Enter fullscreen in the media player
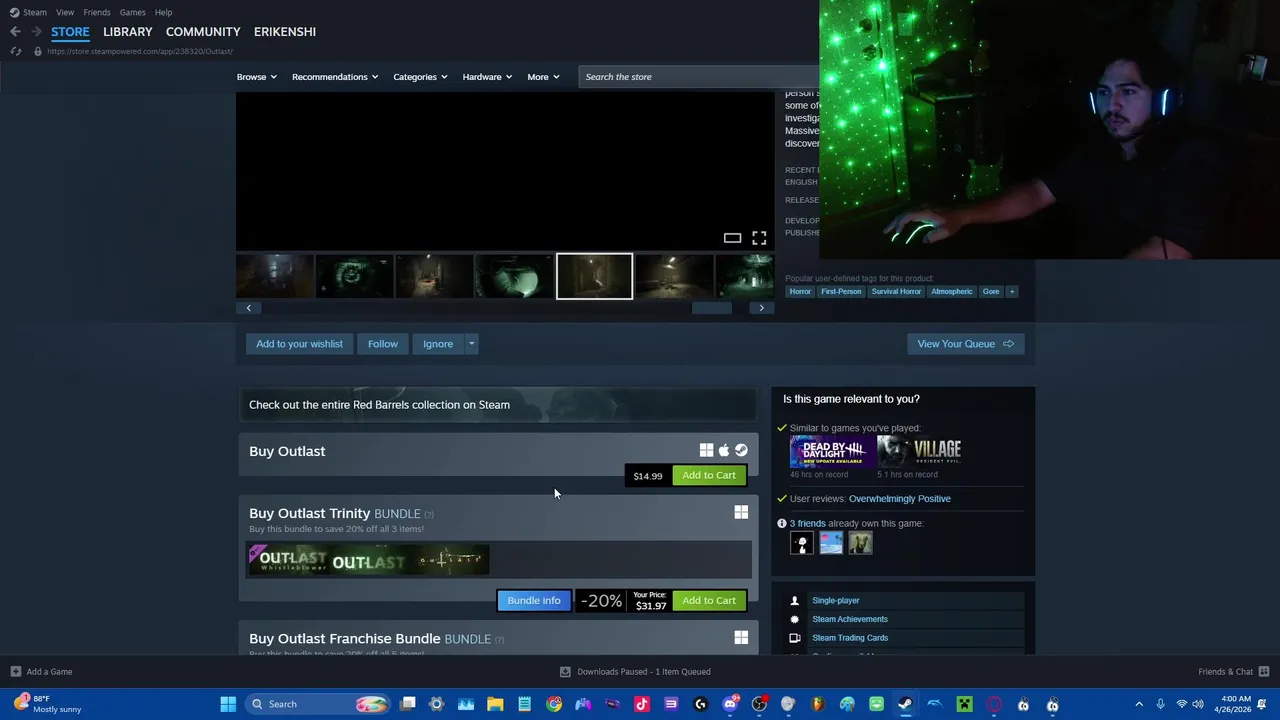The width and height of the screenshot is (1280, 720). pos(759,238)
